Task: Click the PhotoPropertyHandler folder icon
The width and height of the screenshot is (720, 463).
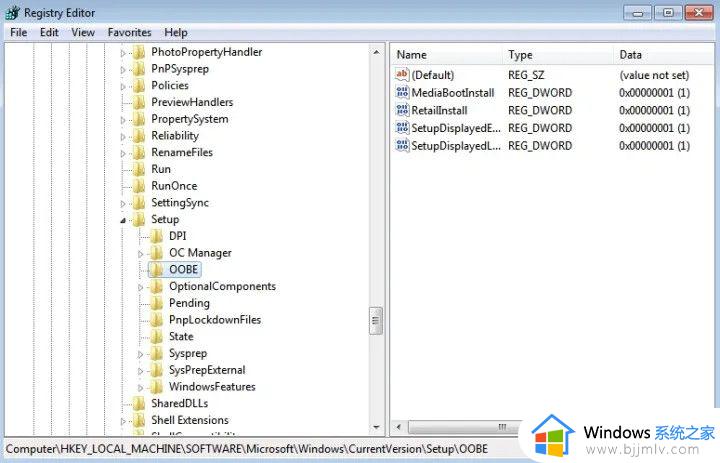Action: [139, 52]
